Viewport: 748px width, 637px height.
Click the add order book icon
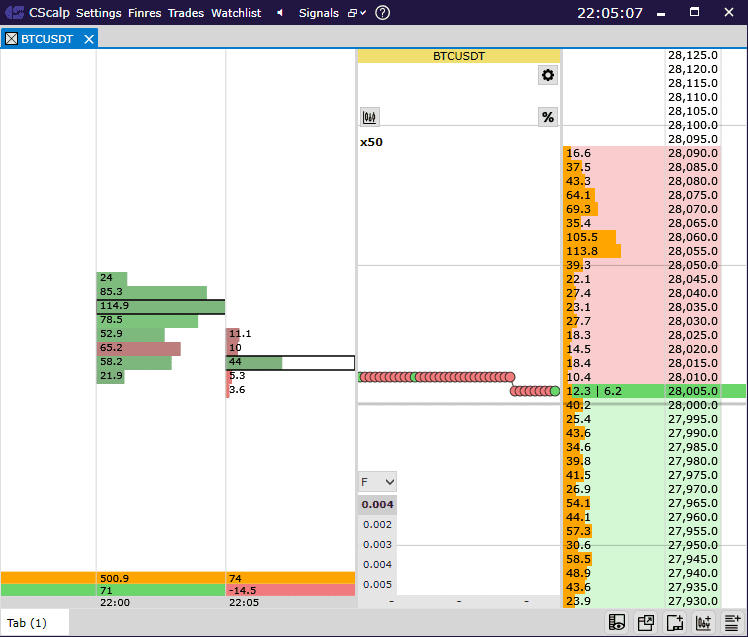coord(732,623)
